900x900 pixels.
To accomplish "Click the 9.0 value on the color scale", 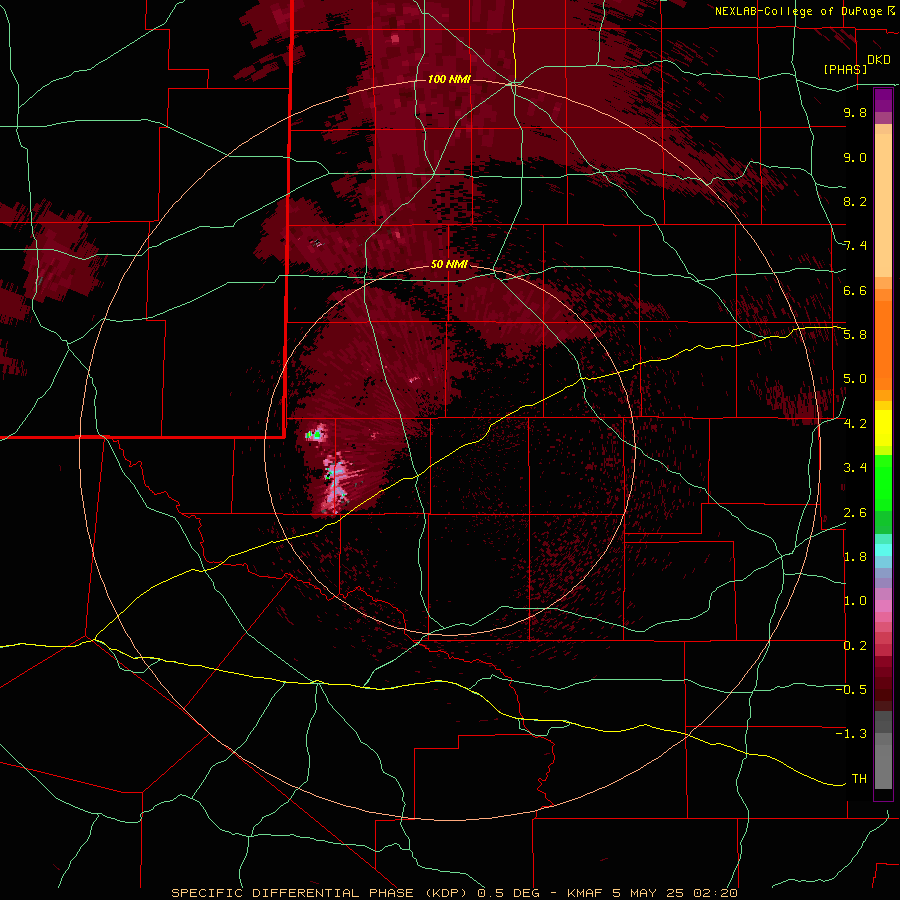I will [855, 157].
